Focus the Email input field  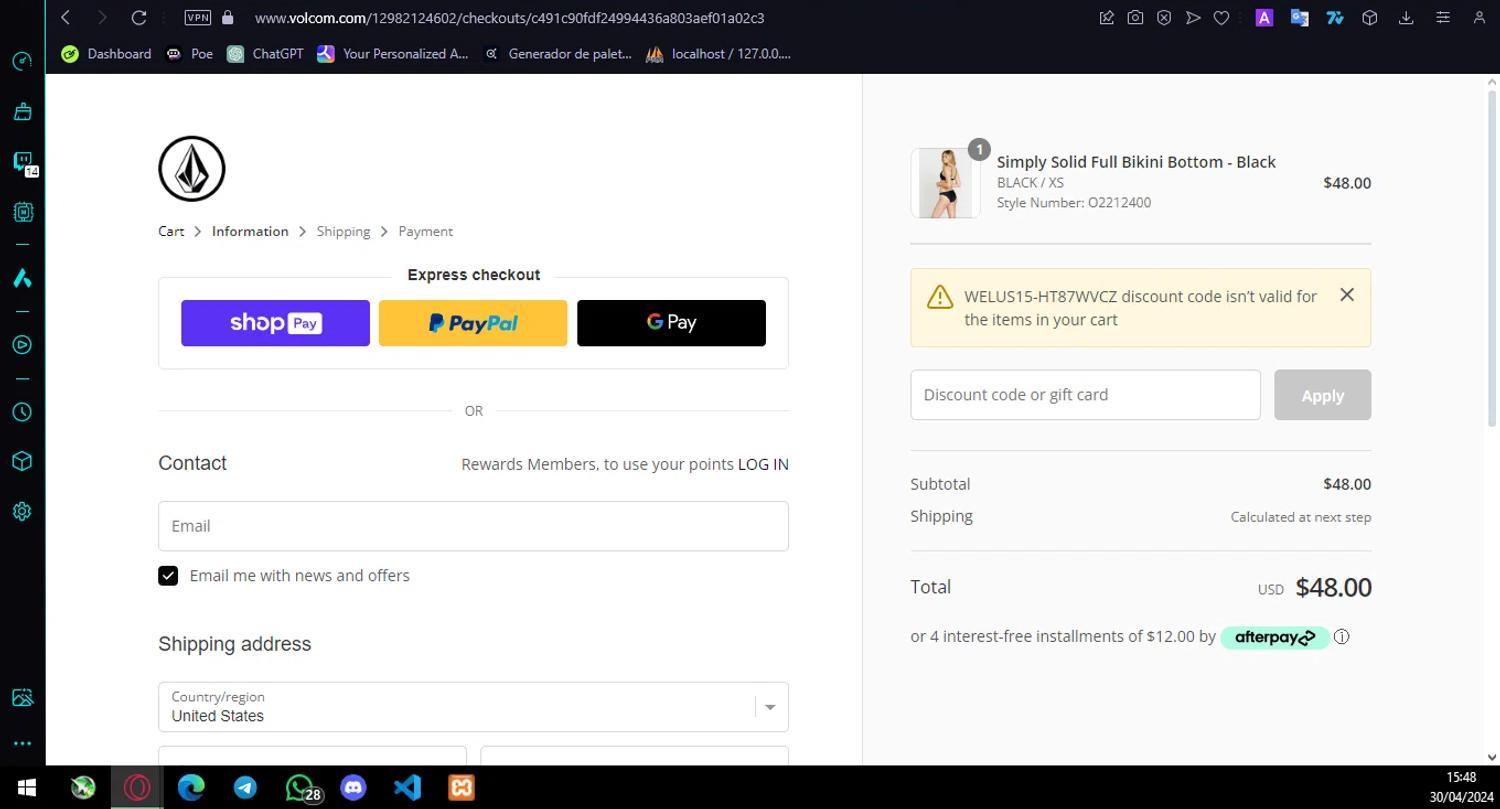tap(473, 526)
